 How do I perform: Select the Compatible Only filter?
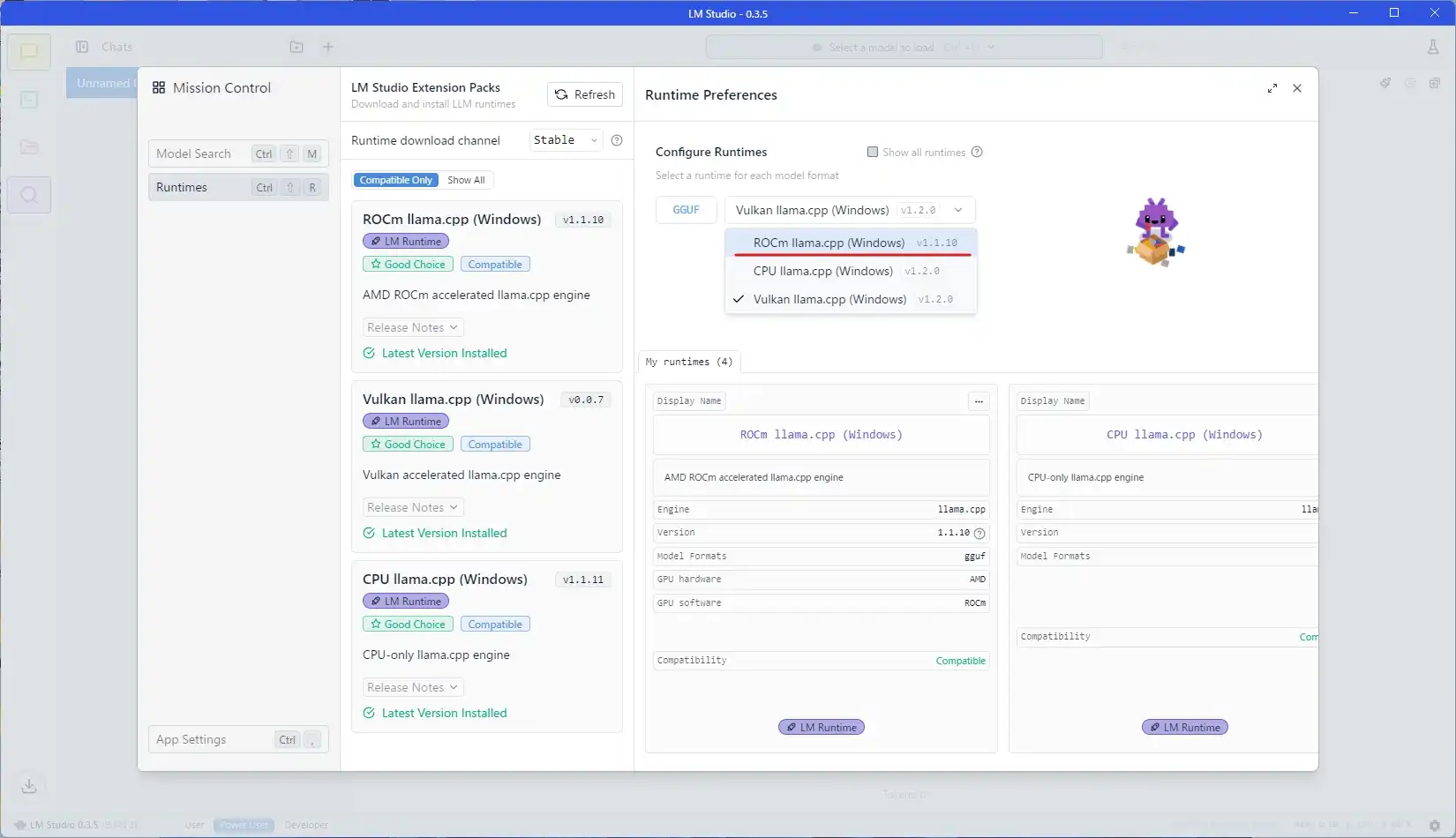[x=396, y=180]
